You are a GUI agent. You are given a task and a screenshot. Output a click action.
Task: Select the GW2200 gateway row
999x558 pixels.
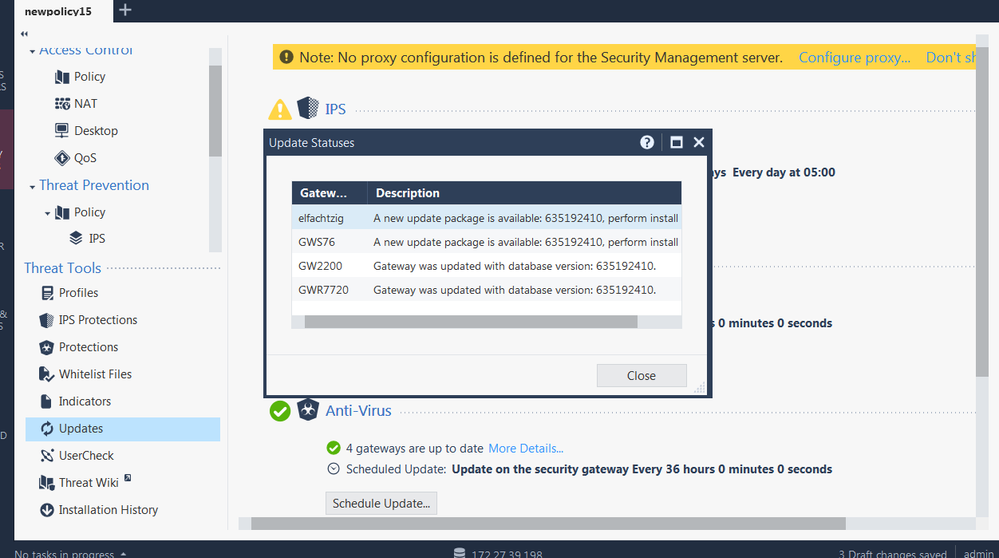(x=487, y=266)
